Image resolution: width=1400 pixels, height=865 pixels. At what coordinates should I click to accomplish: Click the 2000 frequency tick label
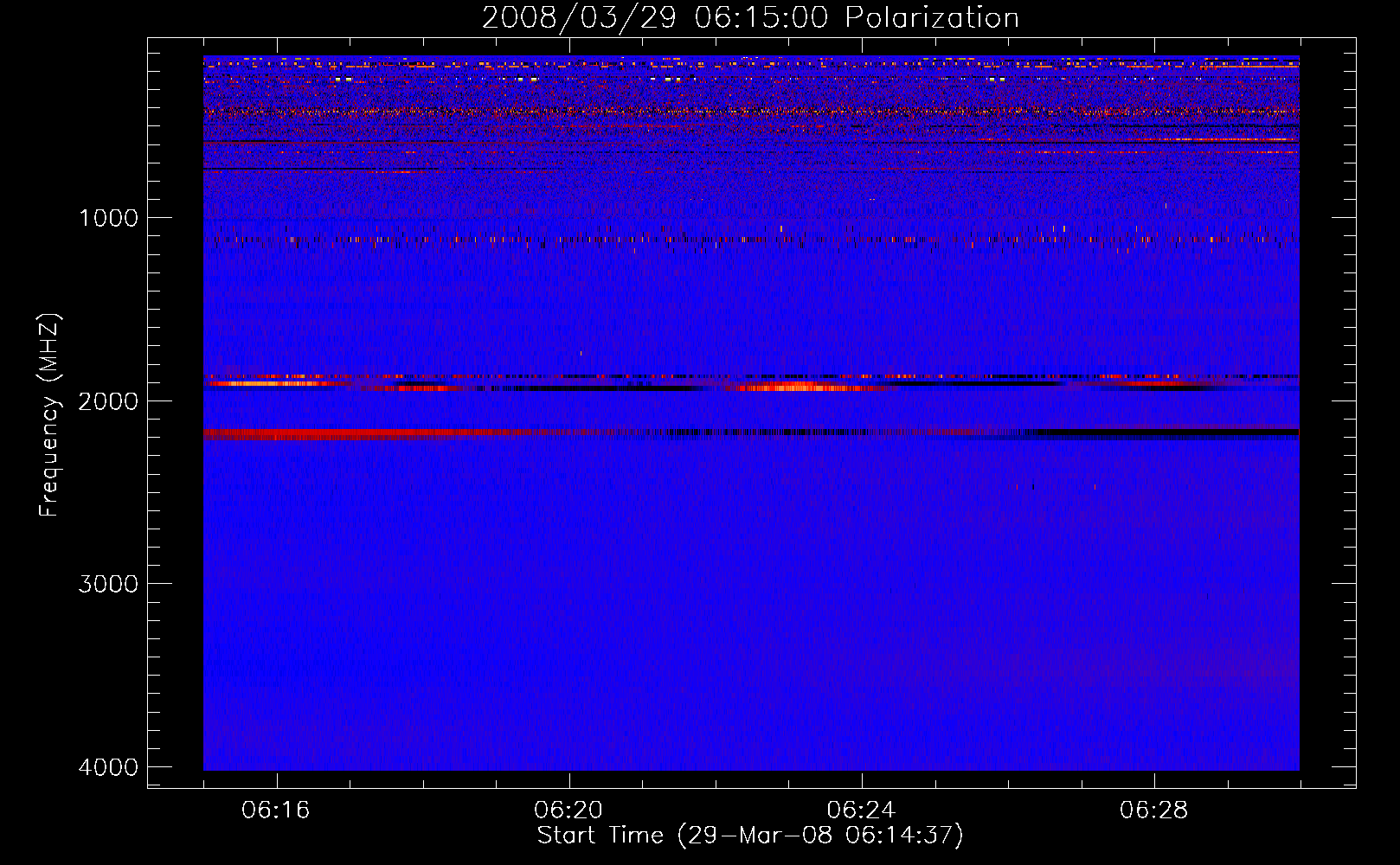(108, 400)
